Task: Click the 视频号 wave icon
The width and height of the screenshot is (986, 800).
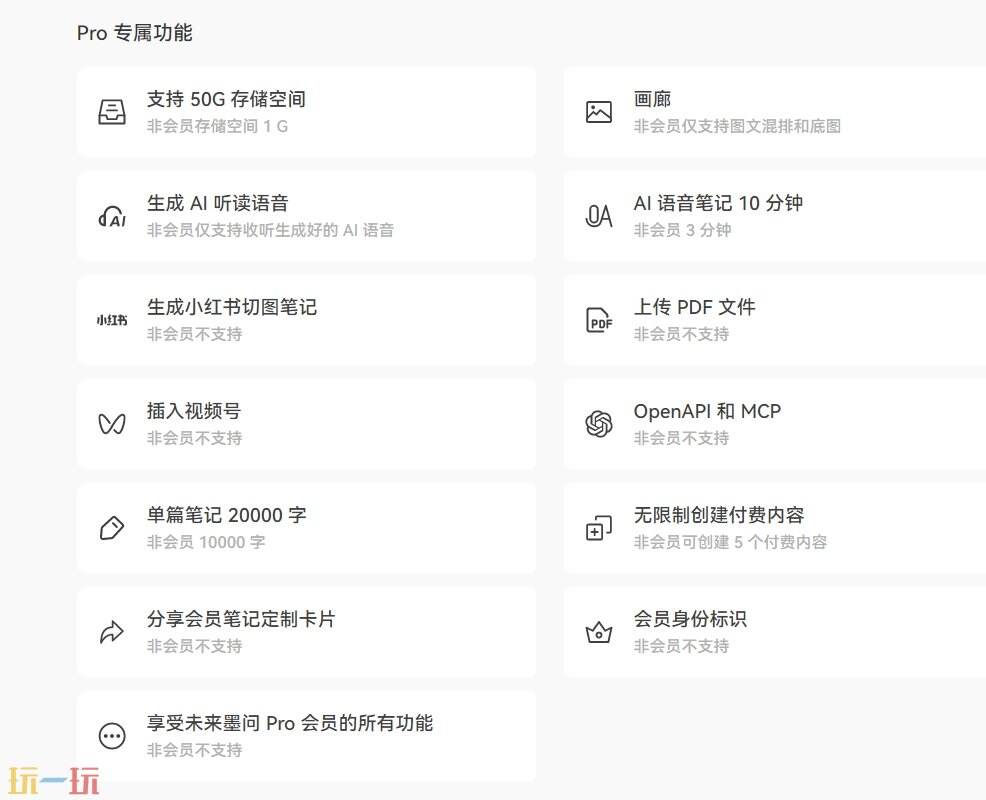Action: (111, 423)
